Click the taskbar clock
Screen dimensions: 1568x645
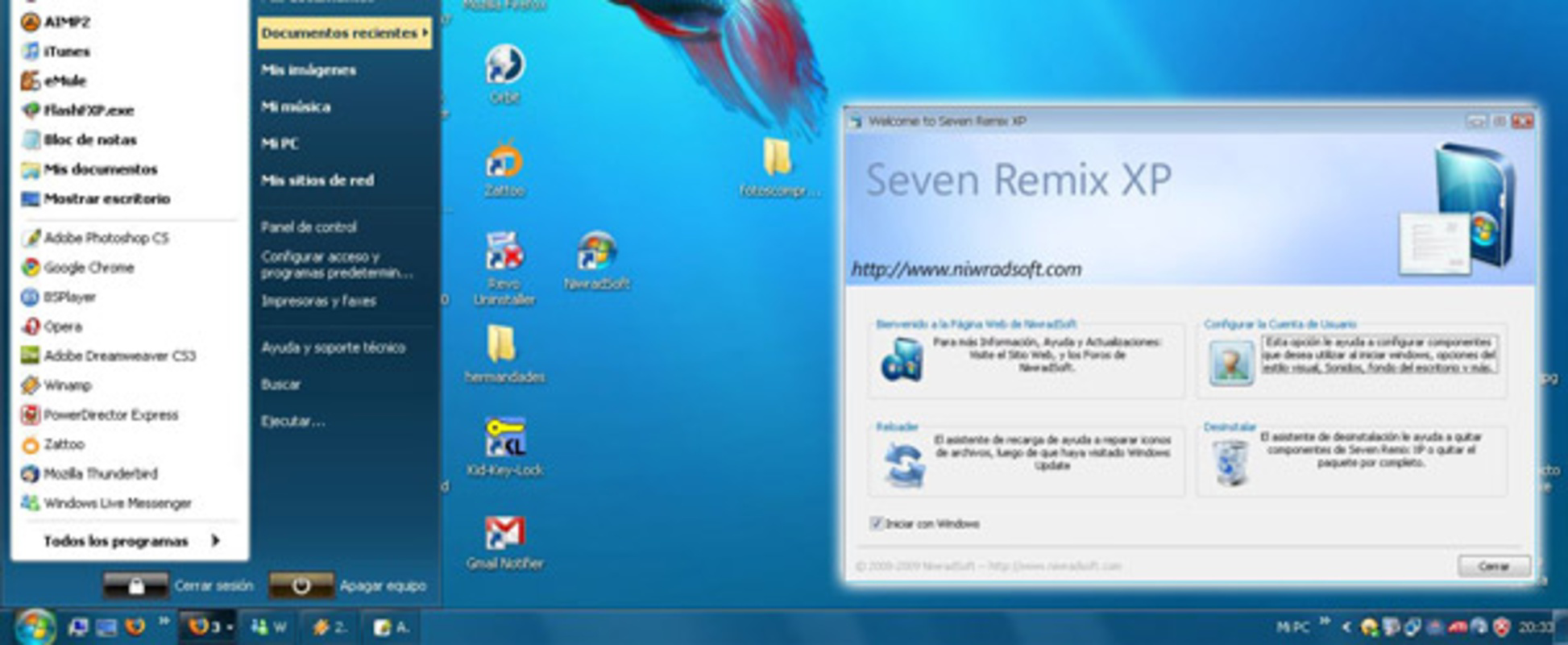click(1535, 626)
